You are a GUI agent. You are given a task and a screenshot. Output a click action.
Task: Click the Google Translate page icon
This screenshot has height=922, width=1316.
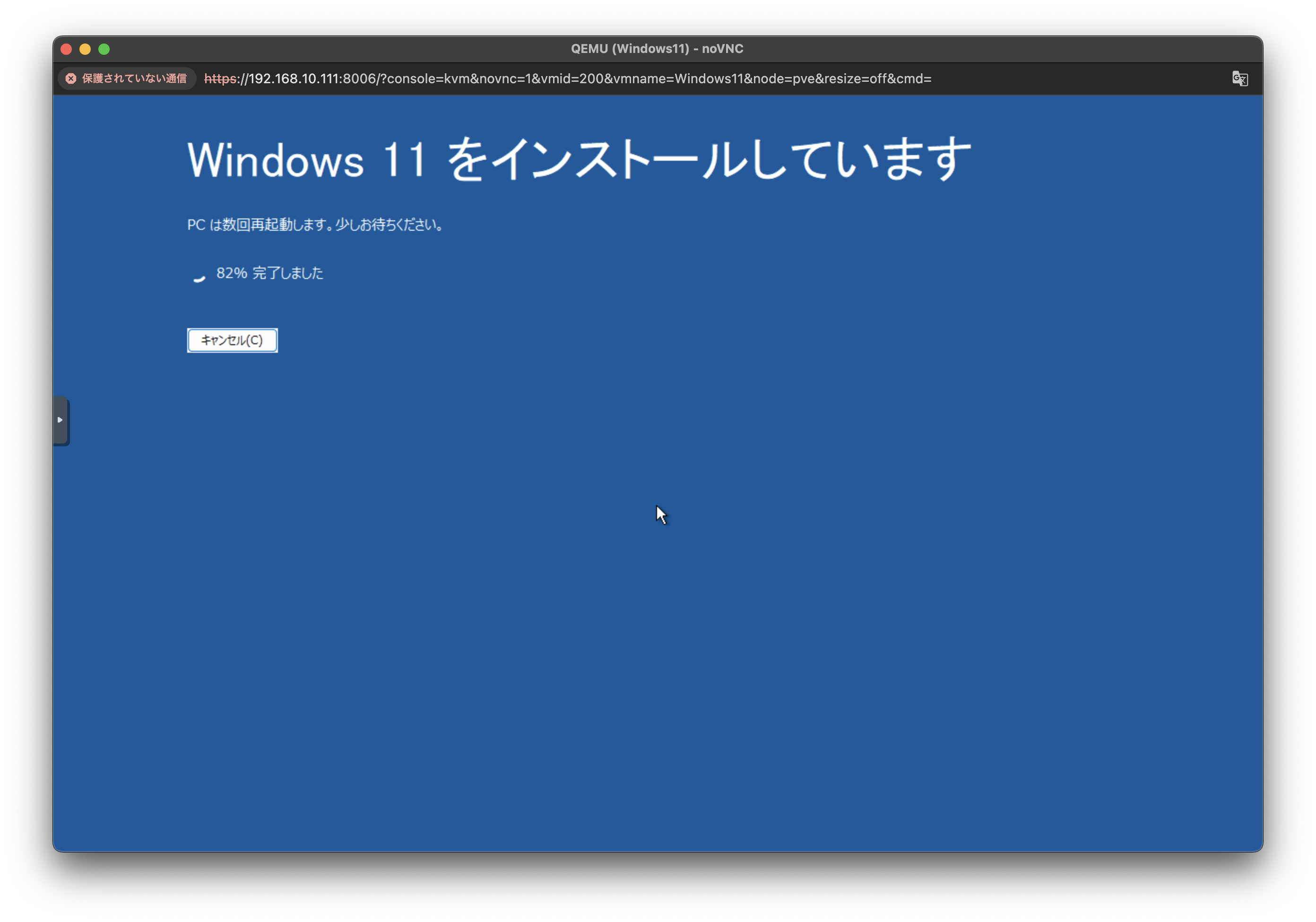[x=1240, y=78]
